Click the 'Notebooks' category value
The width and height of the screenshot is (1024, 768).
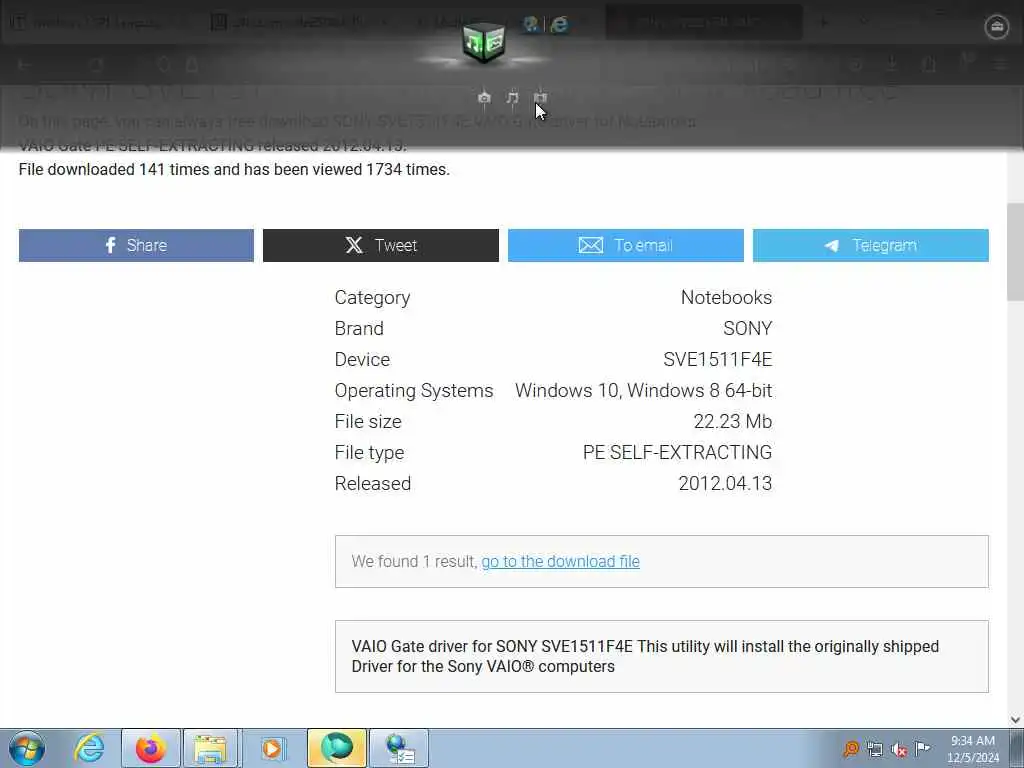click(726, 298)
